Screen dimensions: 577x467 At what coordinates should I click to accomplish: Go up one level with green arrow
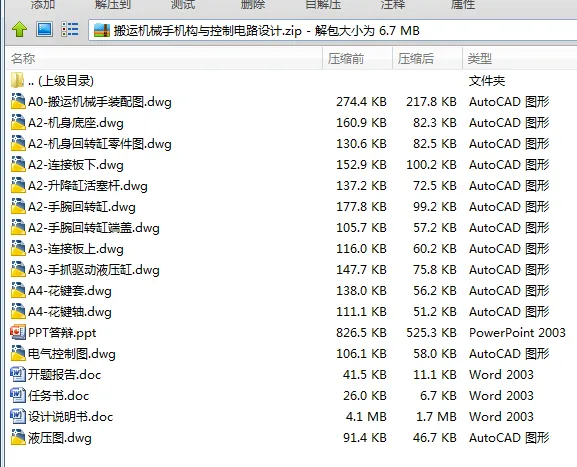click(x=20, y=29)
